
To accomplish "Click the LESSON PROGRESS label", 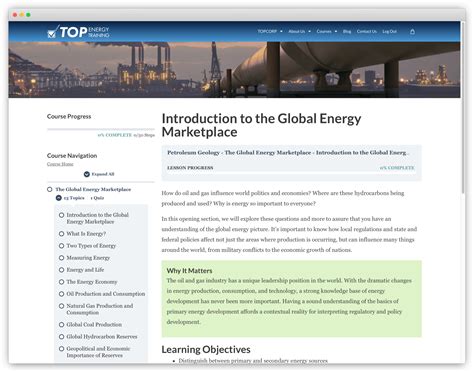I will 190,168.
